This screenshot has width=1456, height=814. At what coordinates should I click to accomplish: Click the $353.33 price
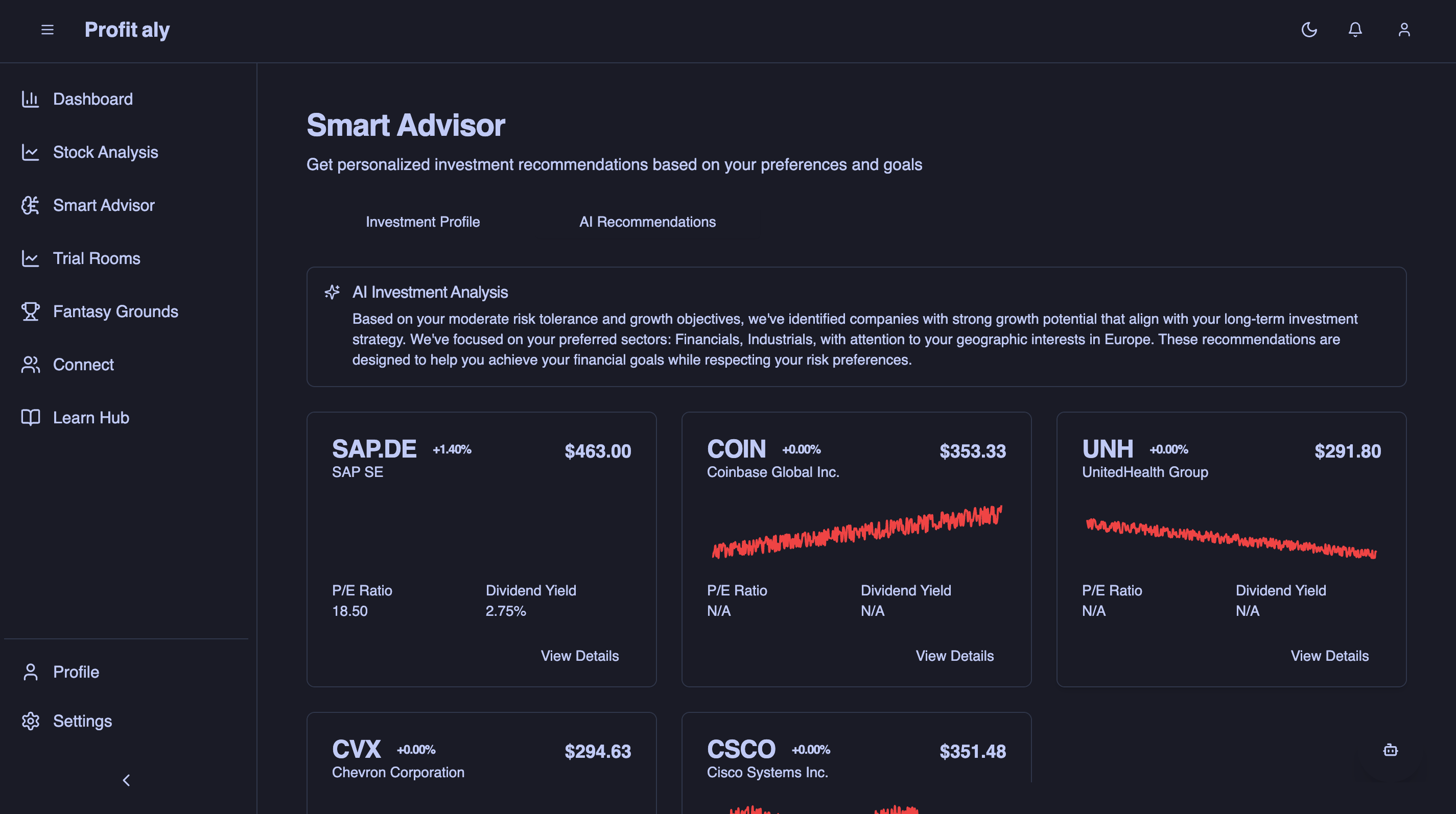(973, 451)
